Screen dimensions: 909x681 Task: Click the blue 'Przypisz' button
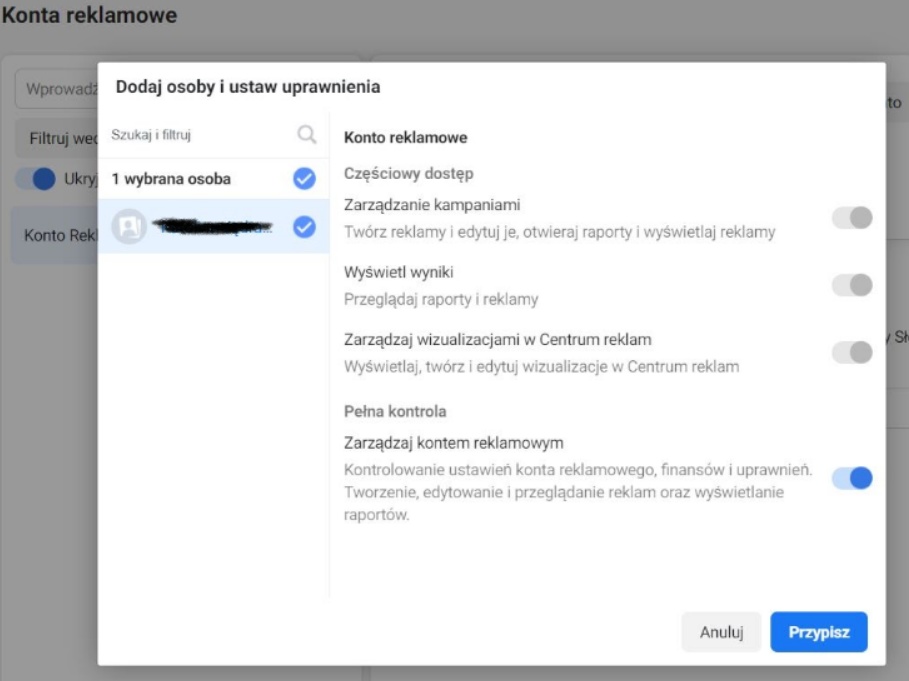[818, 632]
